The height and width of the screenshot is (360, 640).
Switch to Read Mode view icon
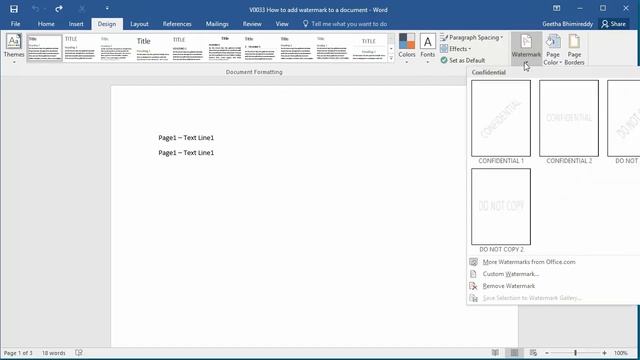[x=495, y=353]
